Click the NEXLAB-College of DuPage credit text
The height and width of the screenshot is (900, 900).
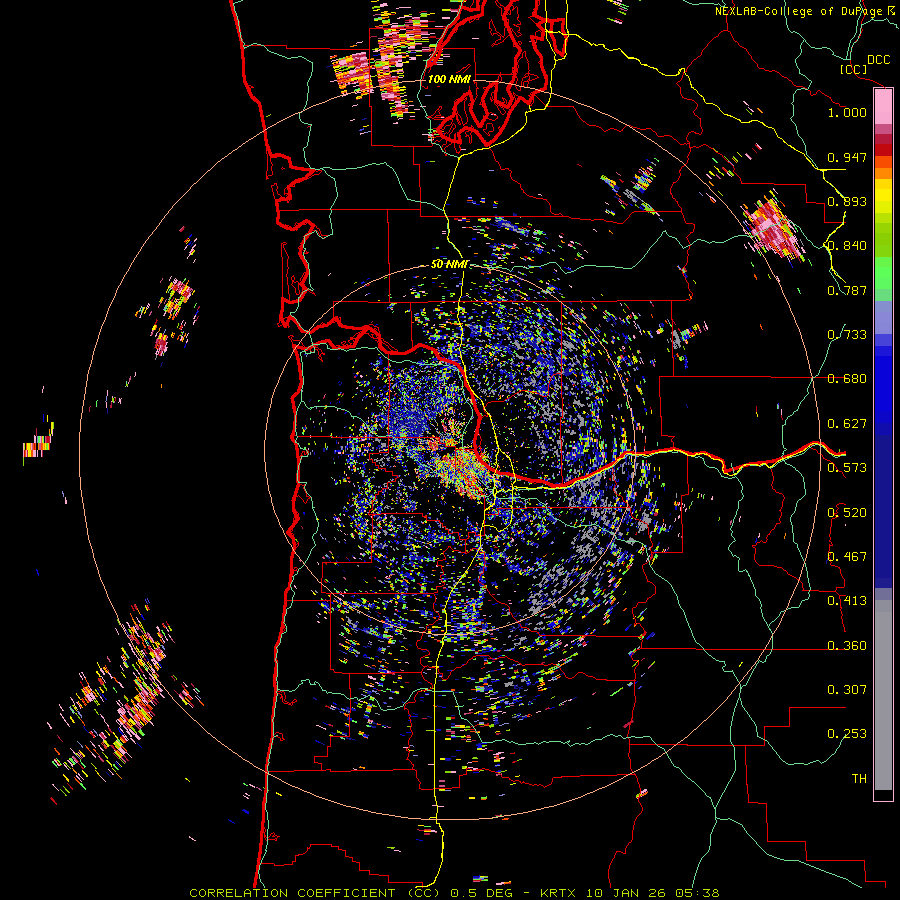pyautogui.click(x=806, y=11)
